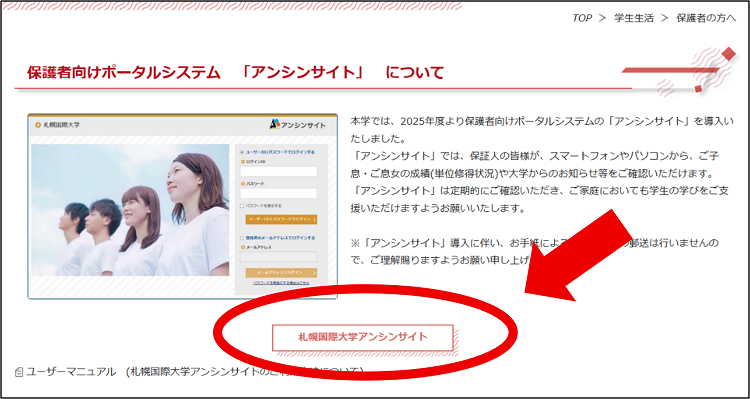Click the 保護者の方へ breadcrumb item

706,18
